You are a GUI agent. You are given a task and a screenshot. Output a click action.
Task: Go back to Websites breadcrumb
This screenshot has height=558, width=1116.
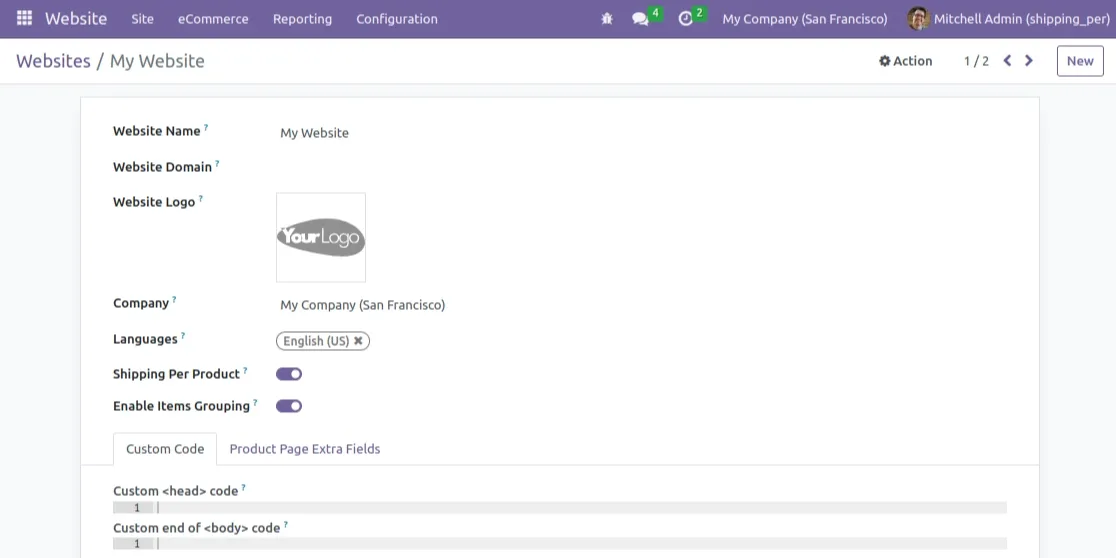click(53, 61)
